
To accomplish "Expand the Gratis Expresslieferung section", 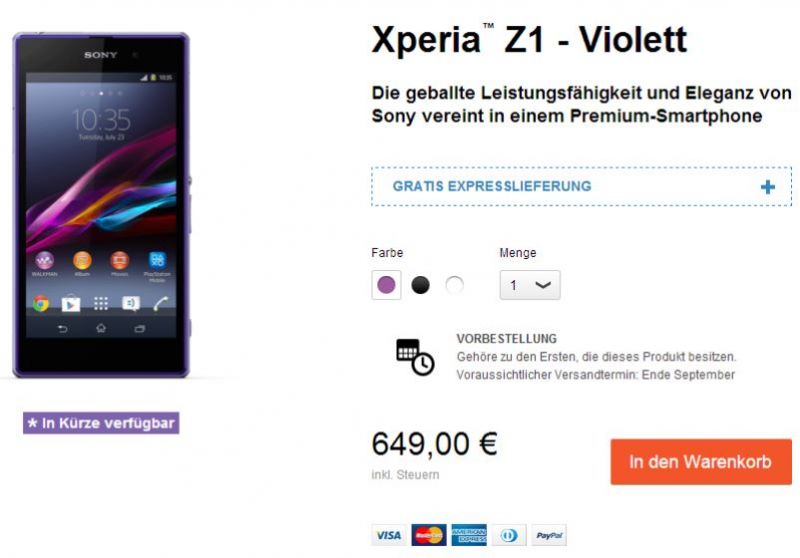I will (x=582, y=186).
